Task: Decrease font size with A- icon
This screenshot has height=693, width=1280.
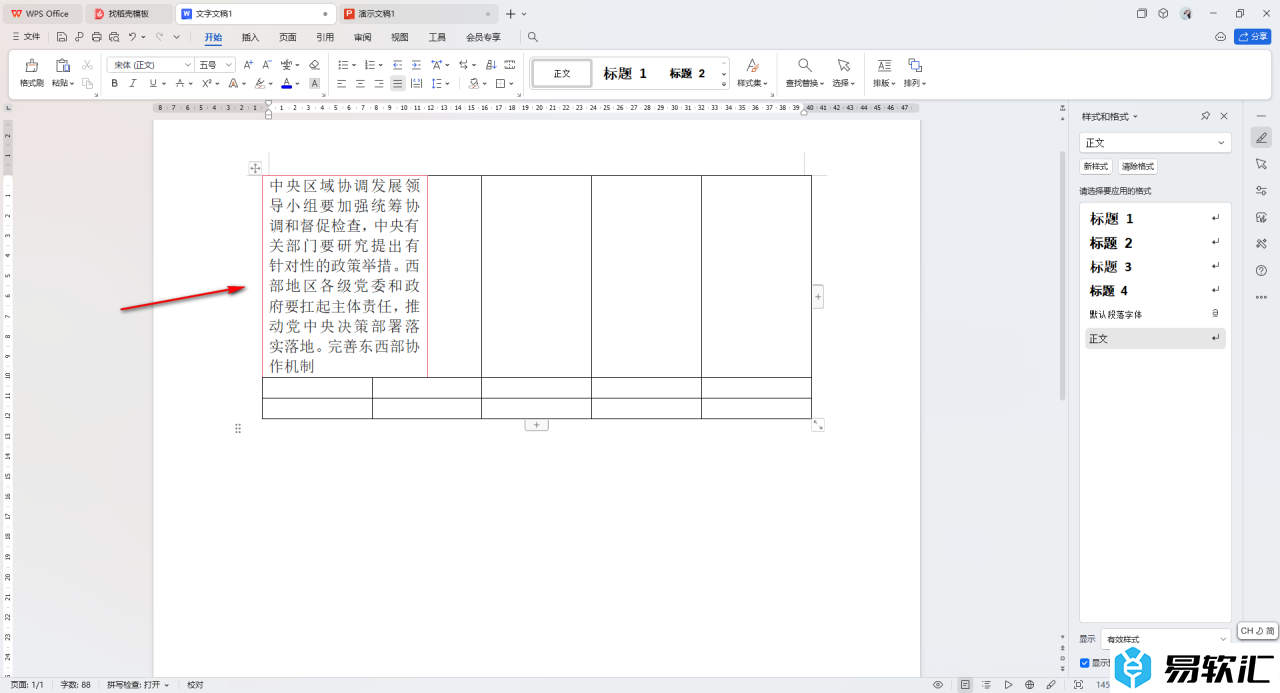Action: (x=267, y=65)
